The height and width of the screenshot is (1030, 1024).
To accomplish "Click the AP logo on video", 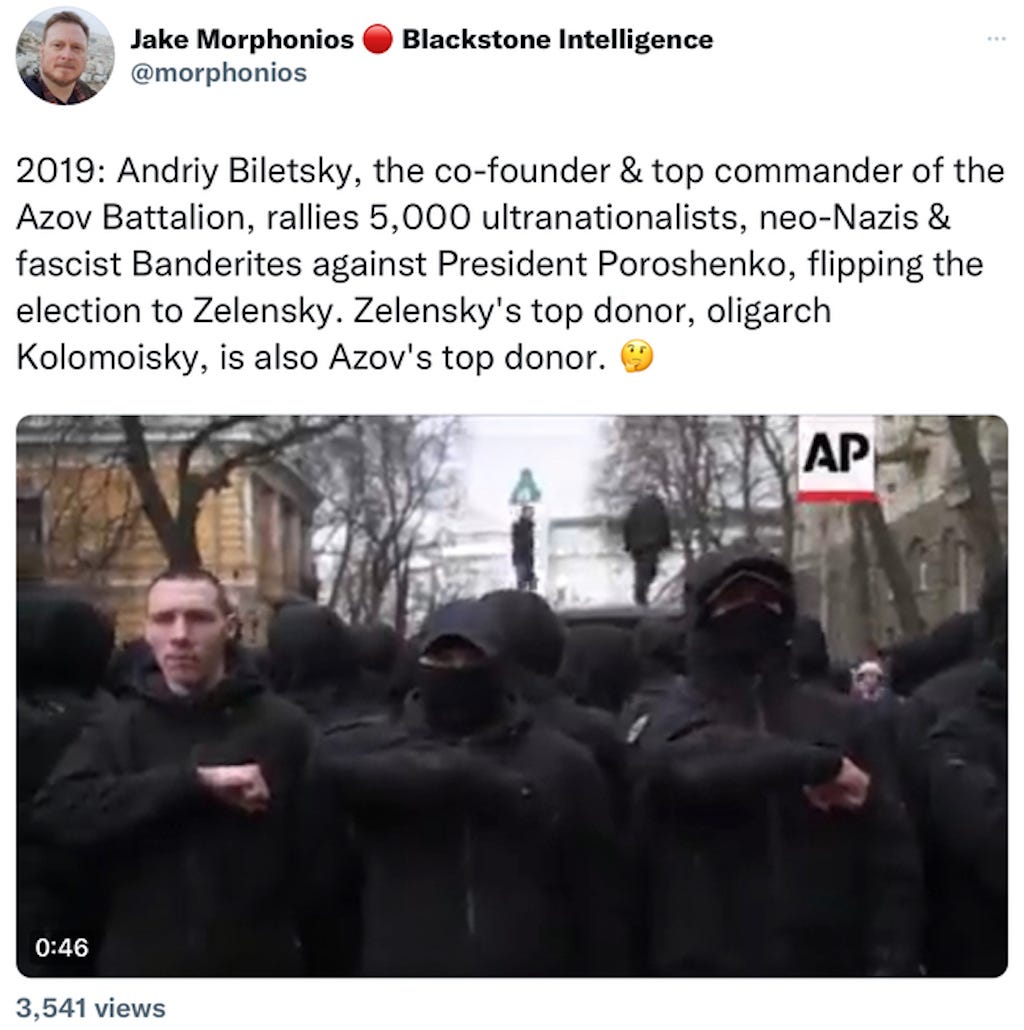I will pos(835,458).
